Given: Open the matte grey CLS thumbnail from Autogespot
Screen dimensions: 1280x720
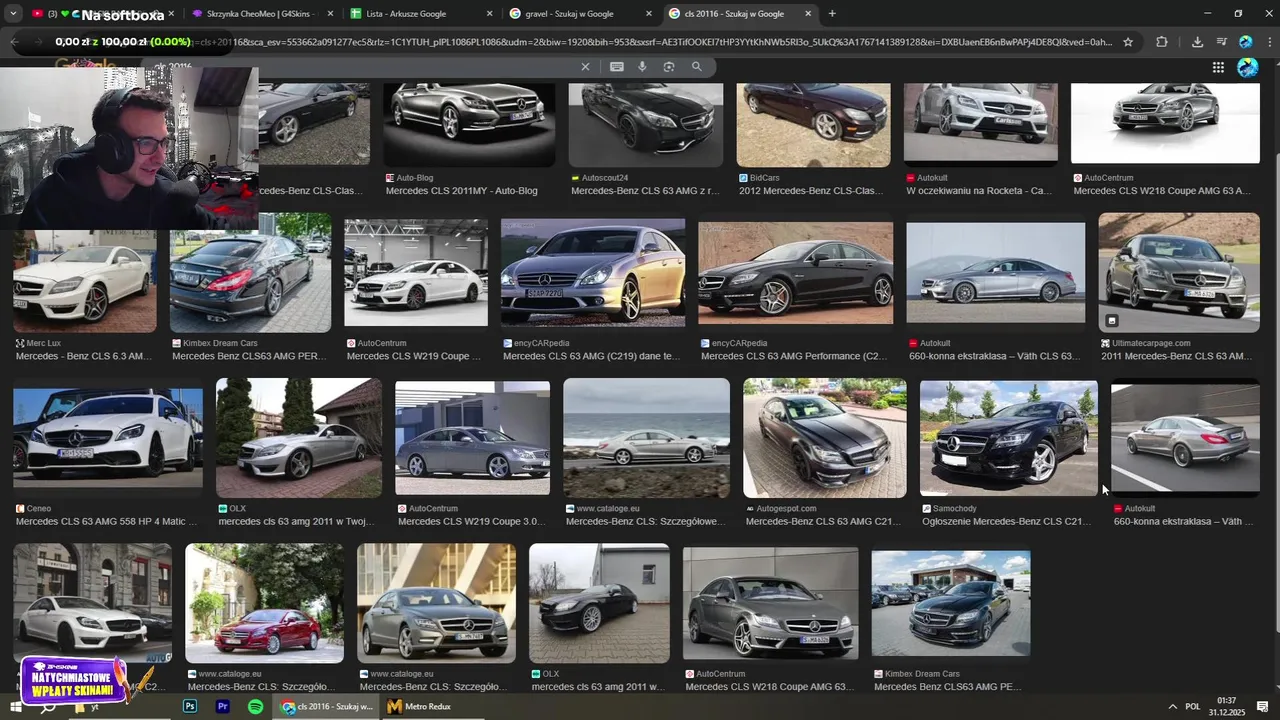Looking at the screenshot, I should pos(824,437).
